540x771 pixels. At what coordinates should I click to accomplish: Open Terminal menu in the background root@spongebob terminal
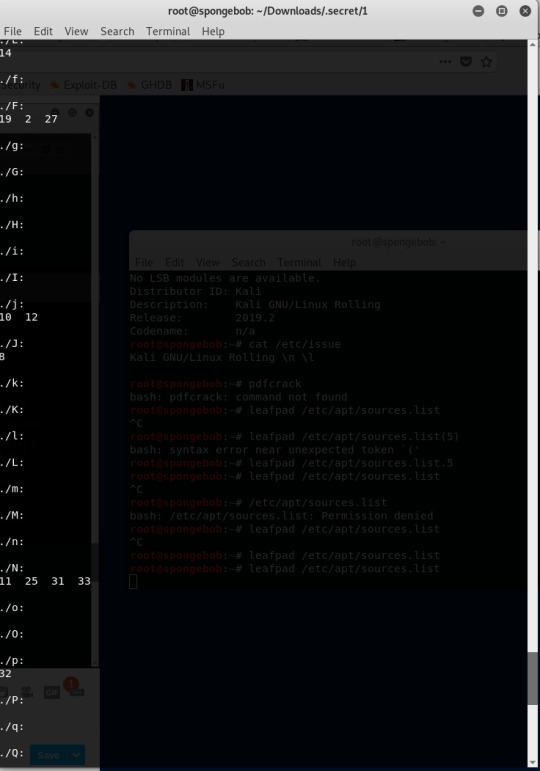(x=299, y=263)
